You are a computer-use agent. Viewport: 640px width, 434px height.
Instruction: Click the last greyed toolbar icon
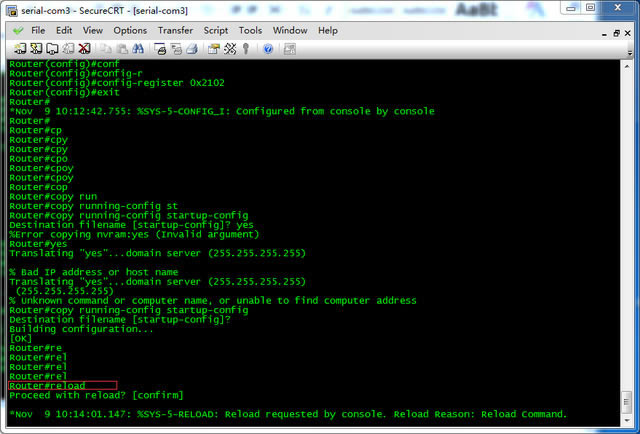click(x=289, y=49)
